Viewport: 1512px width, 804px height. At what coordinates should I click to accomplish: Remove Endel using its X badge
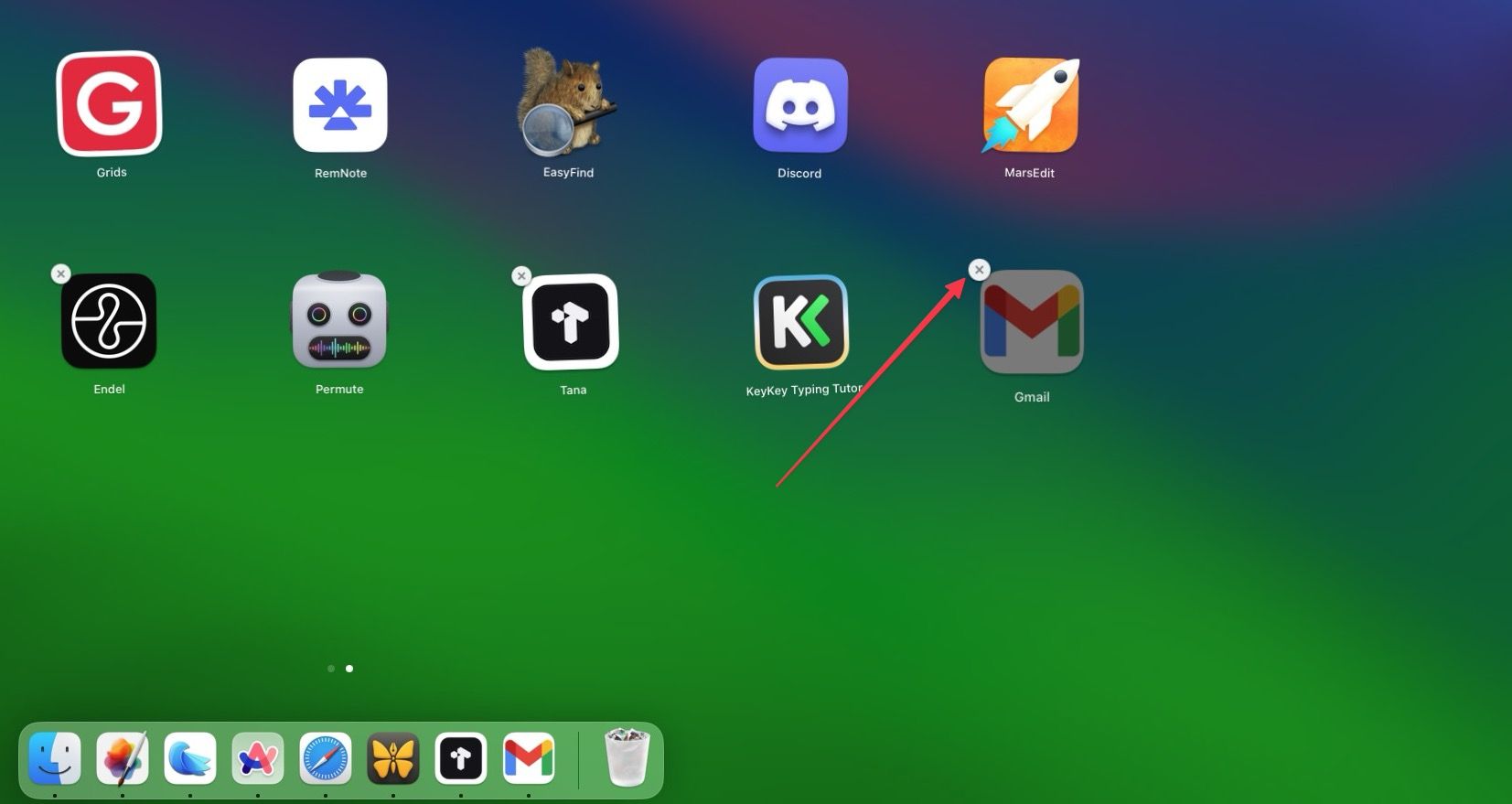point(60,273)
